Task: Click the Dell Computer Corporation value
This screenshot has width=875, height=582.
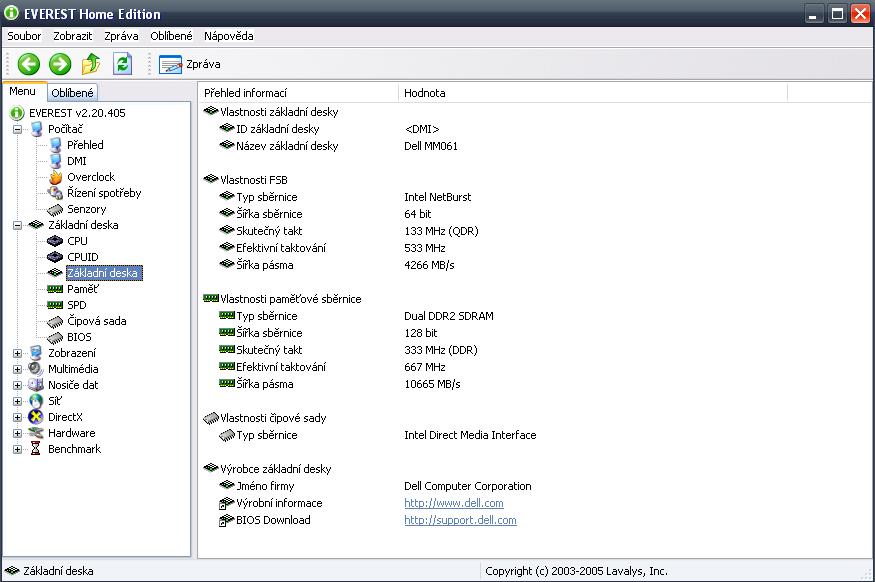Action: (468, 486)
